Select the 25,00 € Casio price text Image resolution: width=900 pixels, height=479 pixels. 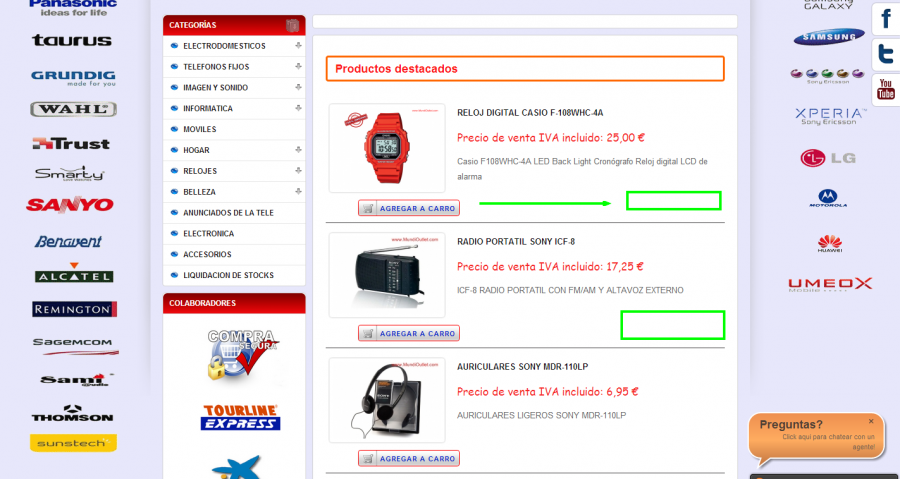click(625, 138)
